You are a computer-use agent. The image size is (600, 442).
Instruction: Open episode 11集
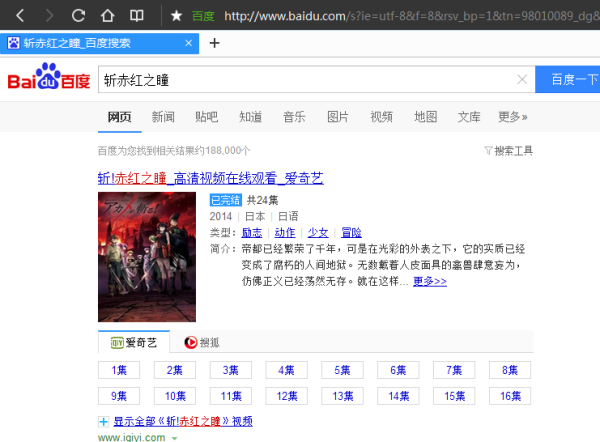coord(231,396)
